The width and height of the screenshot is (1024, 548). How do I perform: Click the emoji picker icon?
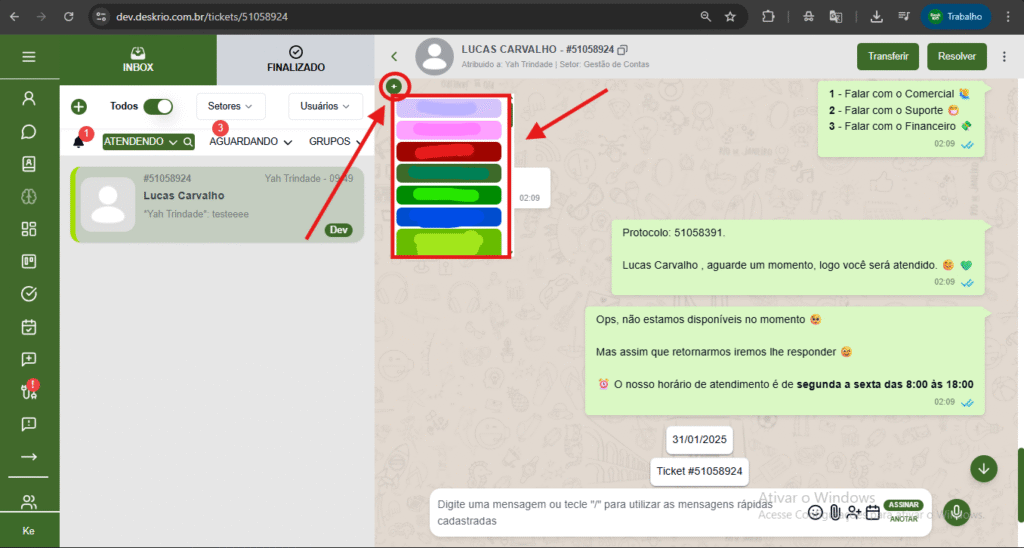coord(815,512)
